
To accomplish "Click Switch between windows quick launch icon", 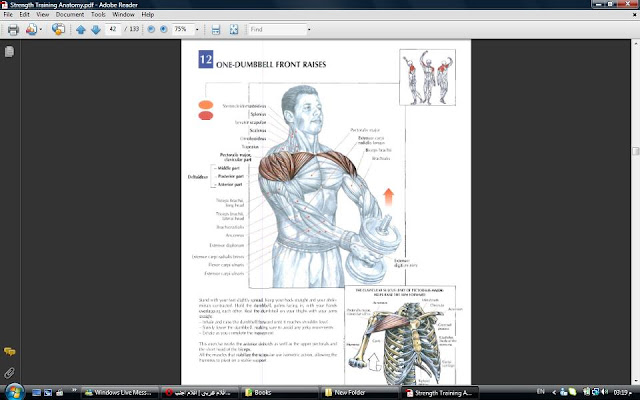I will click(x=48, y=393).
